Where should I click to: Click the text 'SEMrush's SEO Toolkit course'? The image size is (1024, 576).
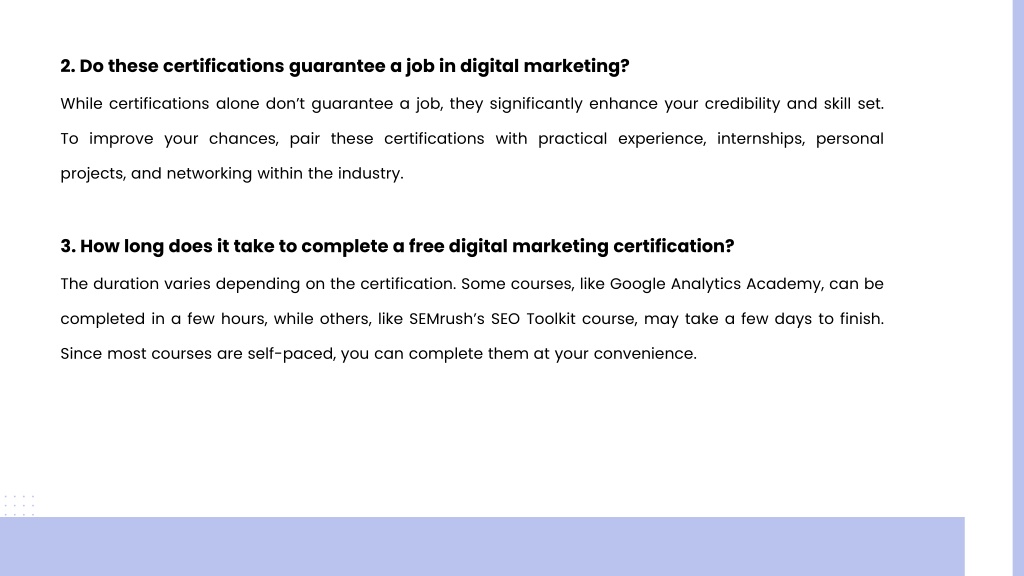[x=522, y=319]
